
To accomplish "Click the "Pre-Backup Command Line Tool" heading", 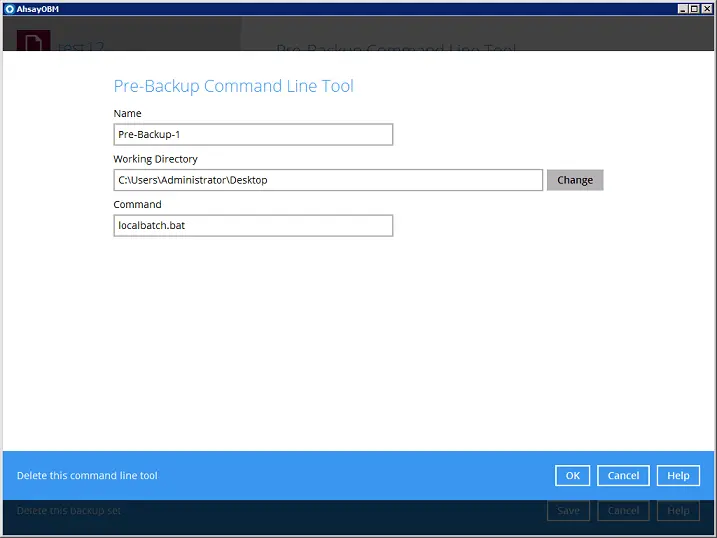I will pyautogui.click(x=233, y=86).
